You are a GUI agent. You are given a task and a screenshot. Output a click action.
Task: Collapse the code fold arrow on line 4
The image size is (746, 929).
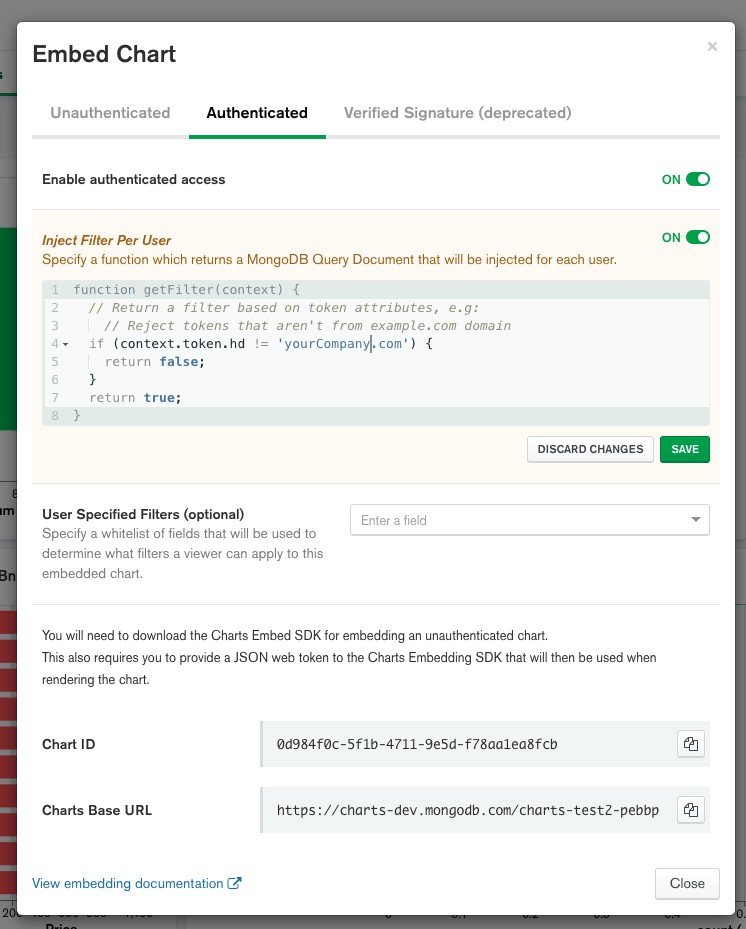pyautogui.click(x=65, y=344)
